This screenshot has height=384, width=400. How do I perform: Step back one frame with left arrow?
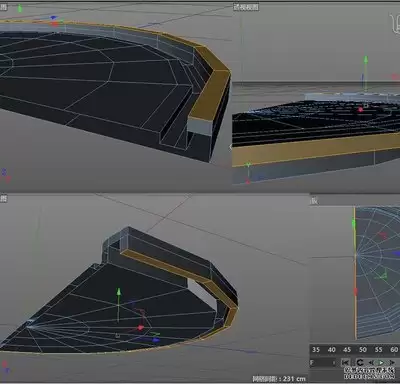(371, 362)
